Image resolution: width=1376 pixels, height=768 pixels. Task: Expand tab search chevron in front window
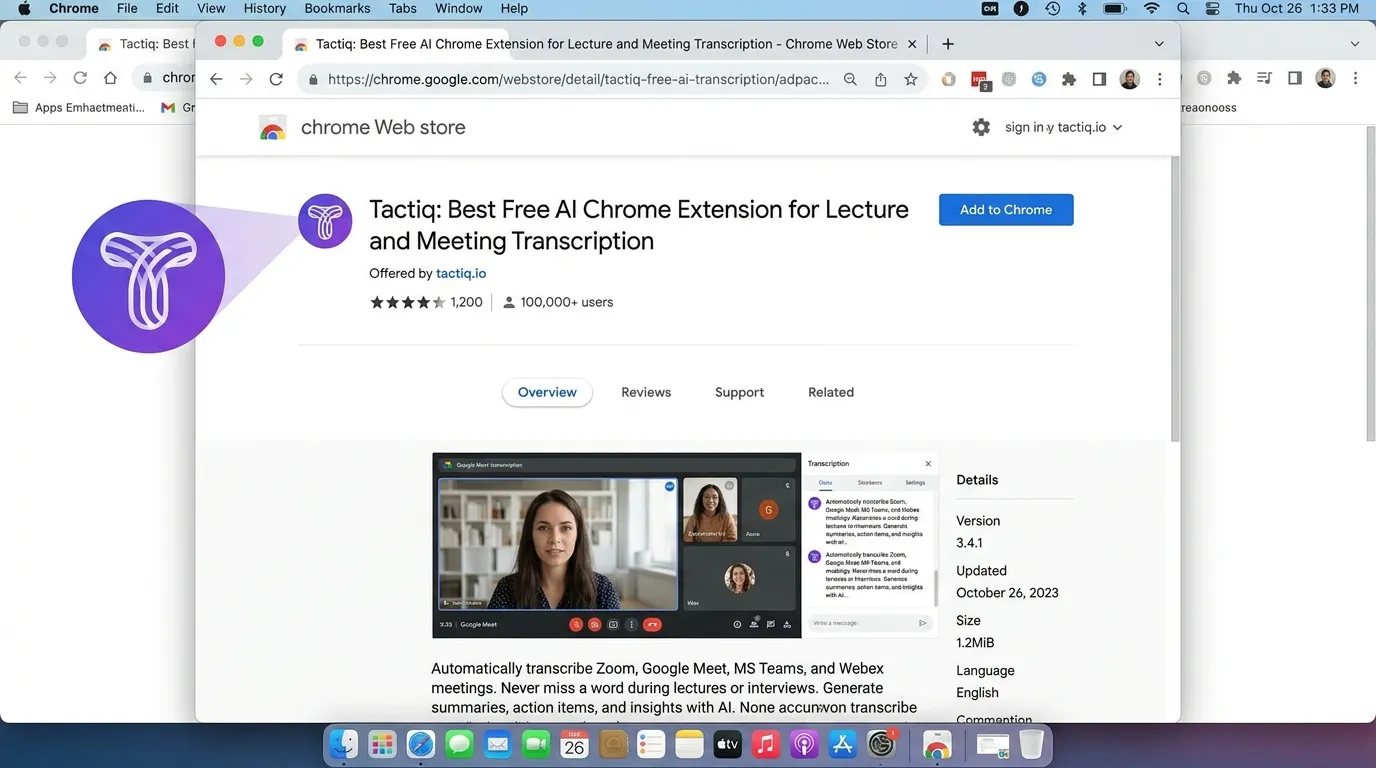[1159, 44]
